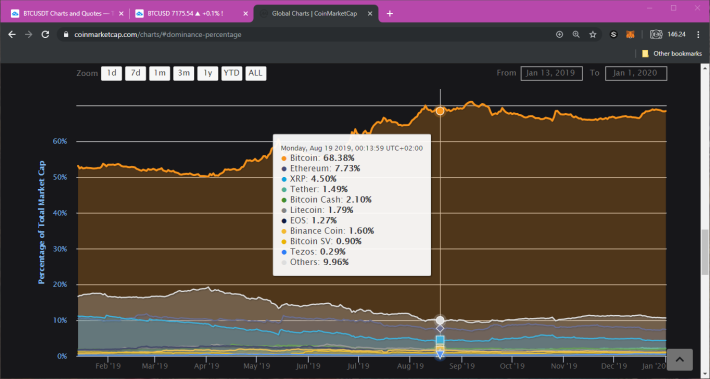710x379 pixels.
Task: Open a new browser tab
Action: (389, 14)
